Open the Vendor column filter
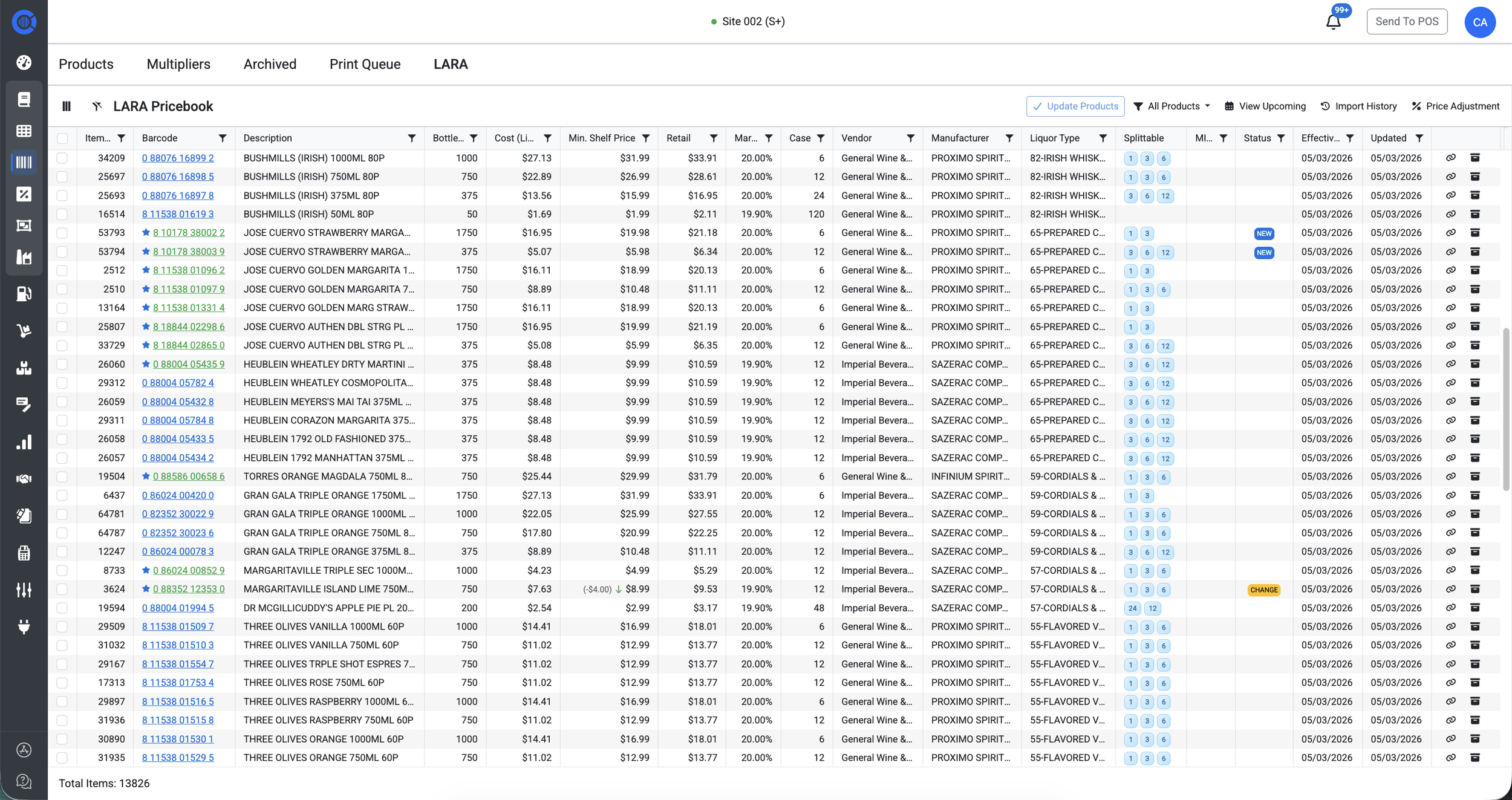The image size is (1512, 800). [x=911, y=138]
